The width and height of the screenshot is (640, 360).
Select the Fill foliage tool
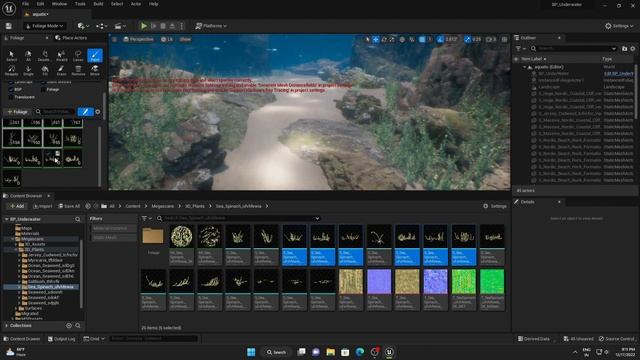tap(44, 70)
